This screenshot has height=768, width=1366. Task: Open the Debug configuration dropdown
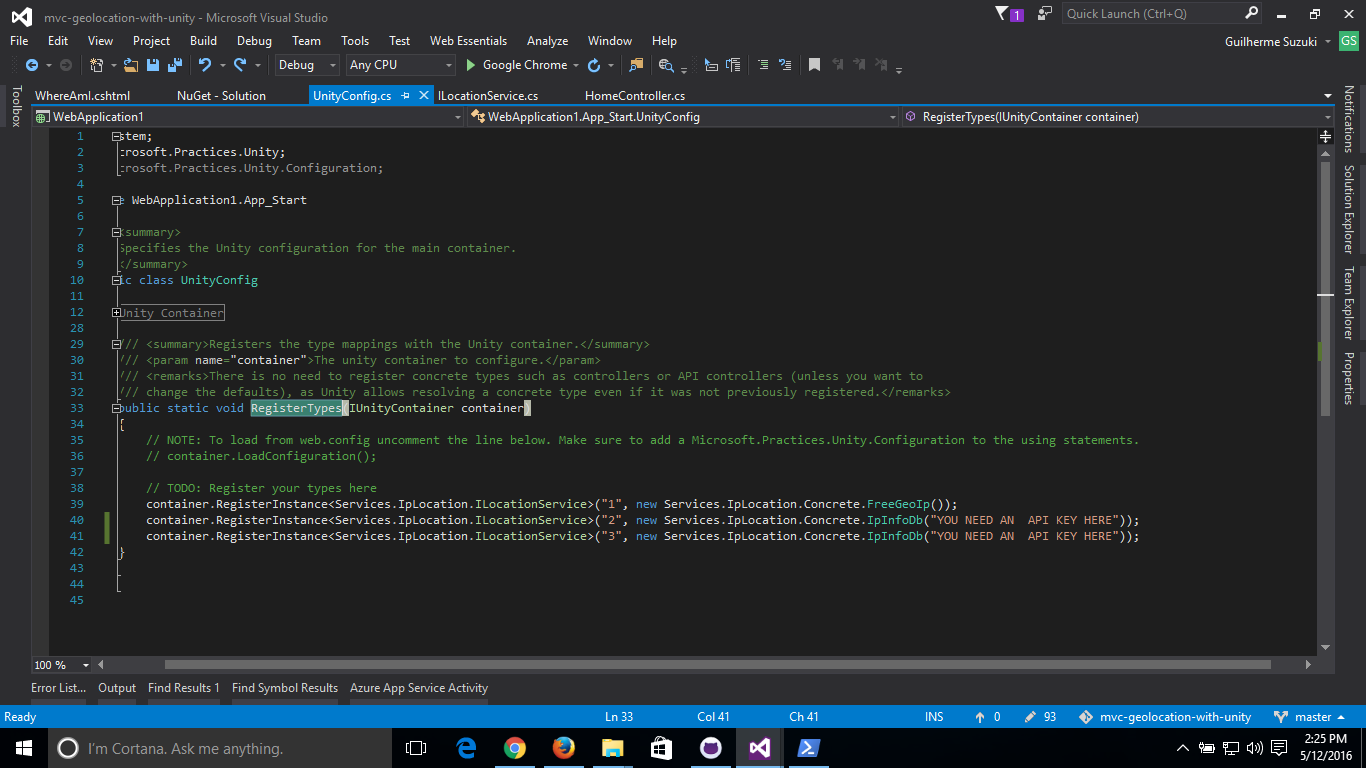308,65
